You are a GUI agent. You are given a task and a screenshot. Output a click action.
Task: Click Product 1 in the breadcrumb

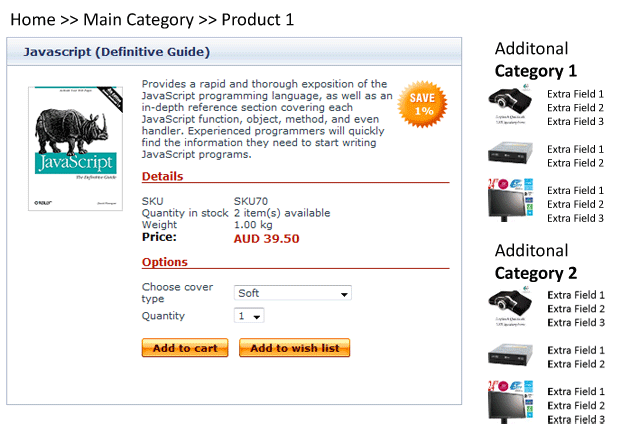pyautogui.click(x=258, y=20)
